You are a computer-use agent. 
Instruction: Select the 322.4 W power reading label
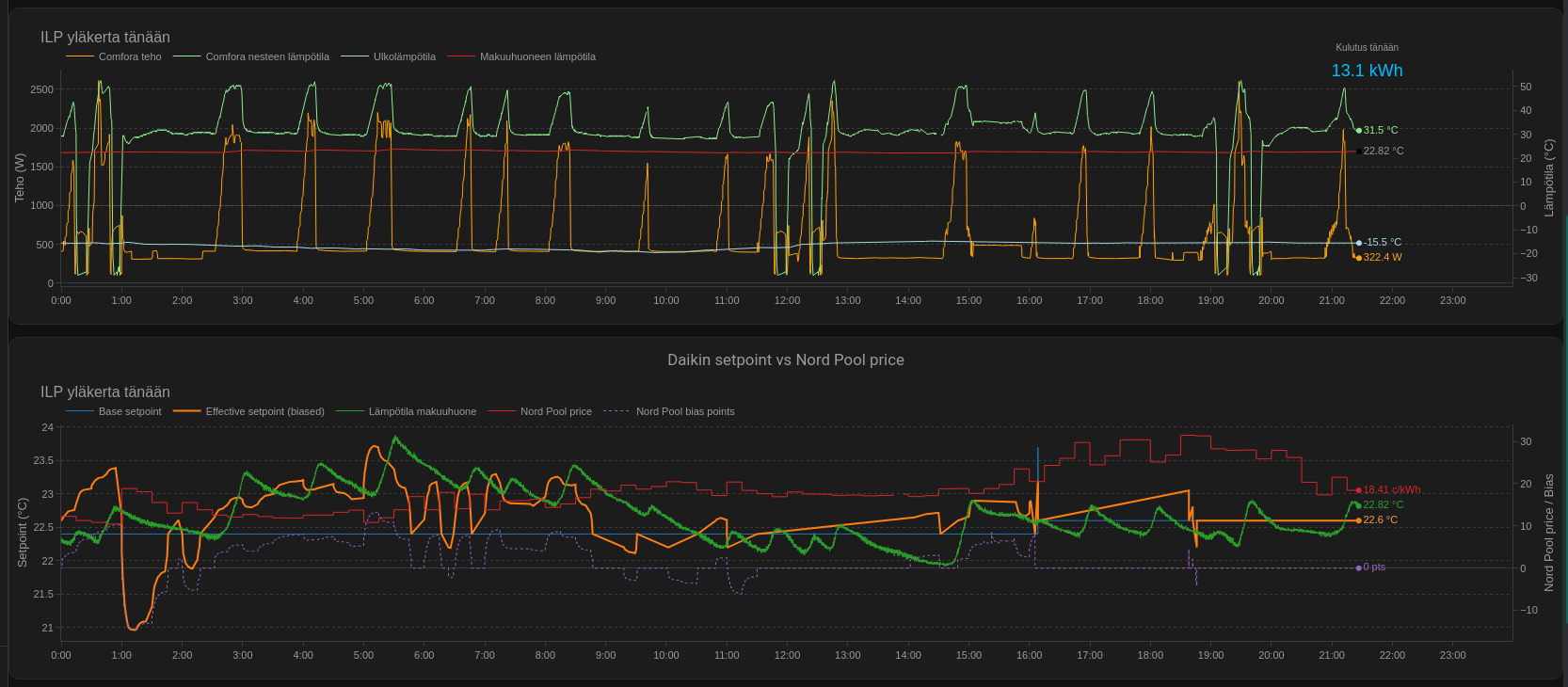coord(1382,257)
